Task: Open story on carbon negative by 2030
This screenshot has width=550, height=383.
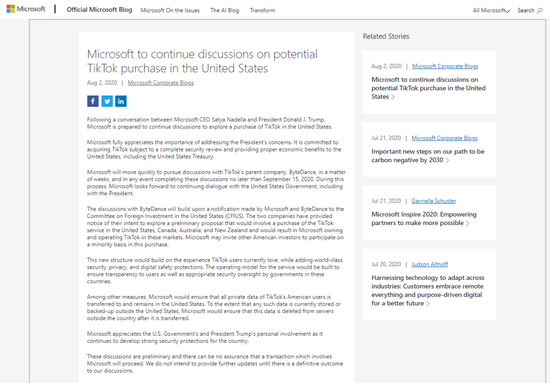Action: tap(428, 156)
